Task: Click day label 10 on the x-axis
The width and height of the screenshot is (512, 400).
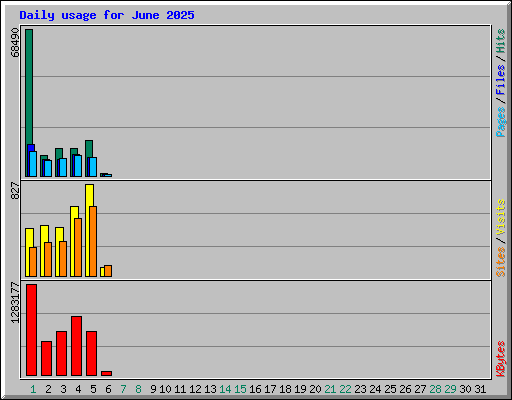Action: 165,389
